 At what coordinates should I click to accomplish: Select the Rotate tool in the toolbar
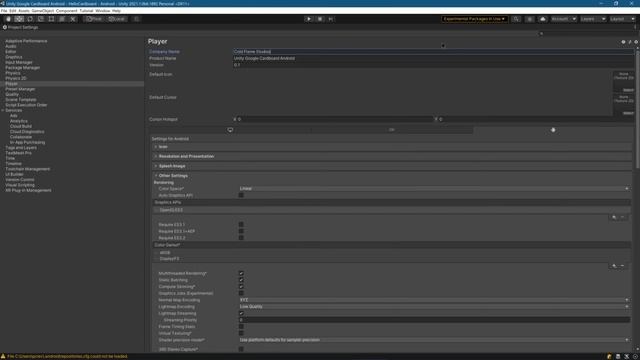(x=30, y=19)
